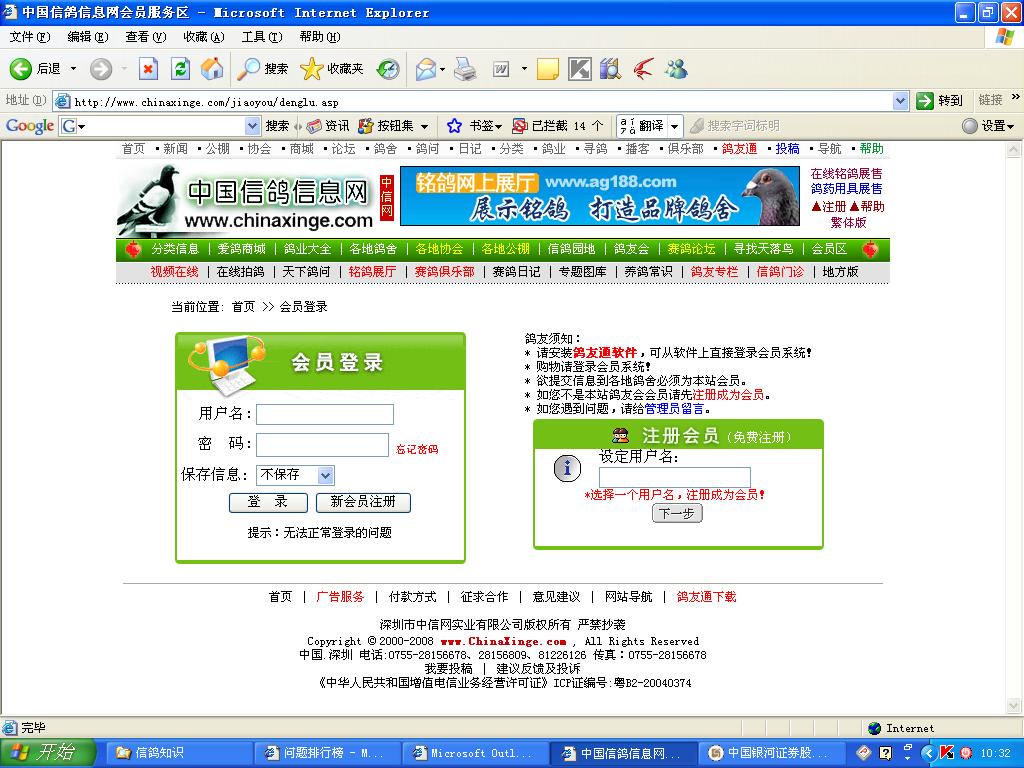Click the 新会员注册 button

pos(363,502)
